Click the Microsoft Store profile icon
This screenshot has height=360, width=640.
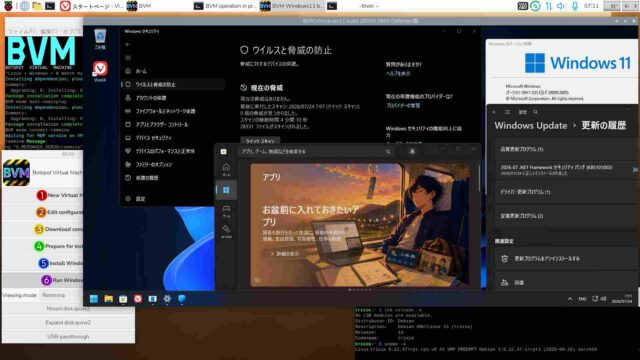coord(412,151)
